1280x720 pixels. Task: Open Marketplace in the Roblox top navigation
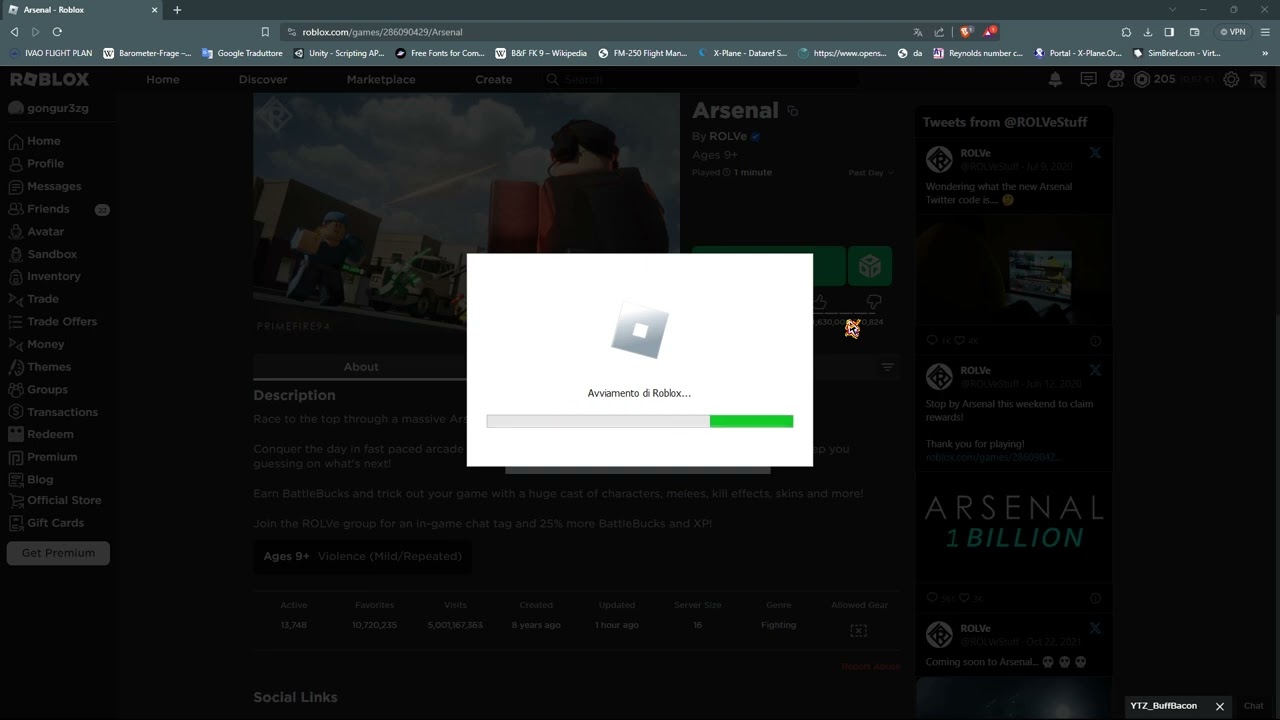point(381,79)
